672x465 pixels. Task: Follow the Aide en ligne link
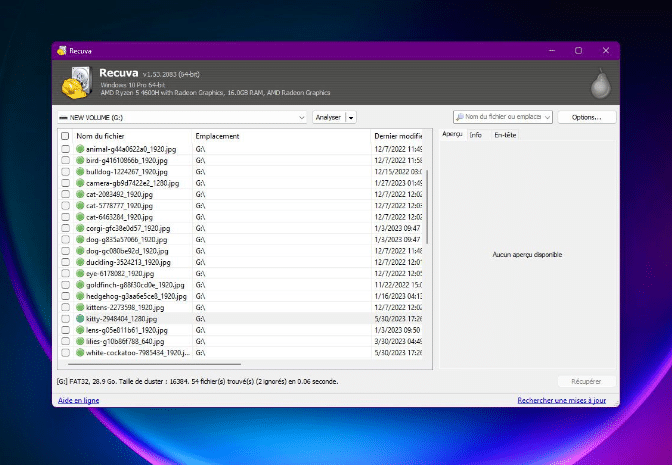[78, 400]
